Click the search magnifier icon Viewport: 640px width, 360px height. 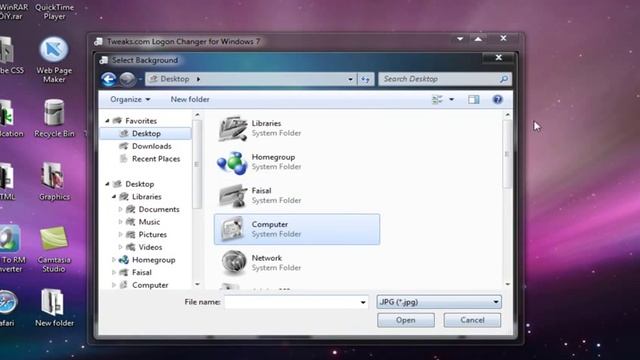click(x=504, y=79)
